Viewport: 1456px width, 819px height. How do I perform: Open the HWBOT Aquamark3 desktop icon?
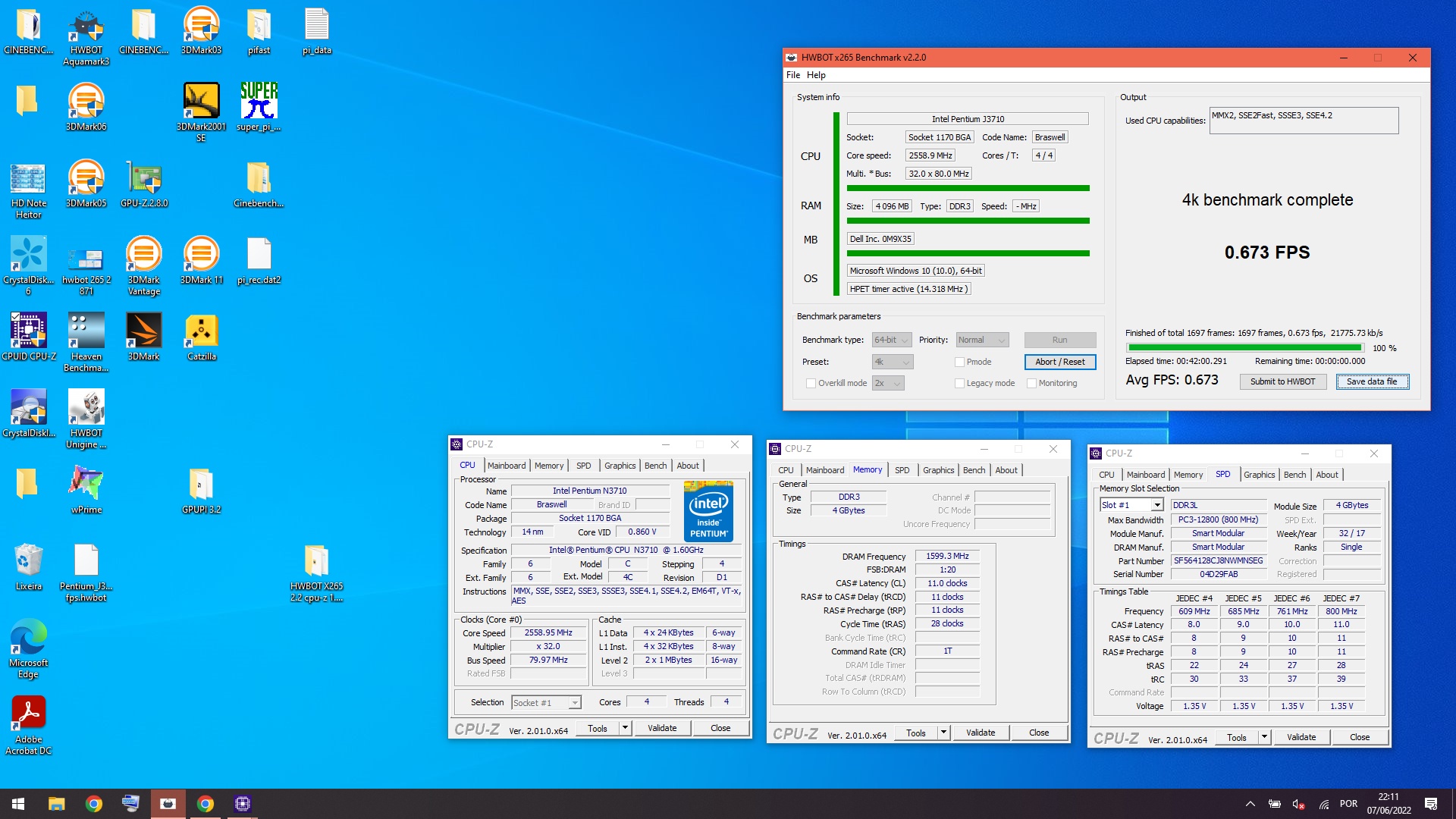86,36
